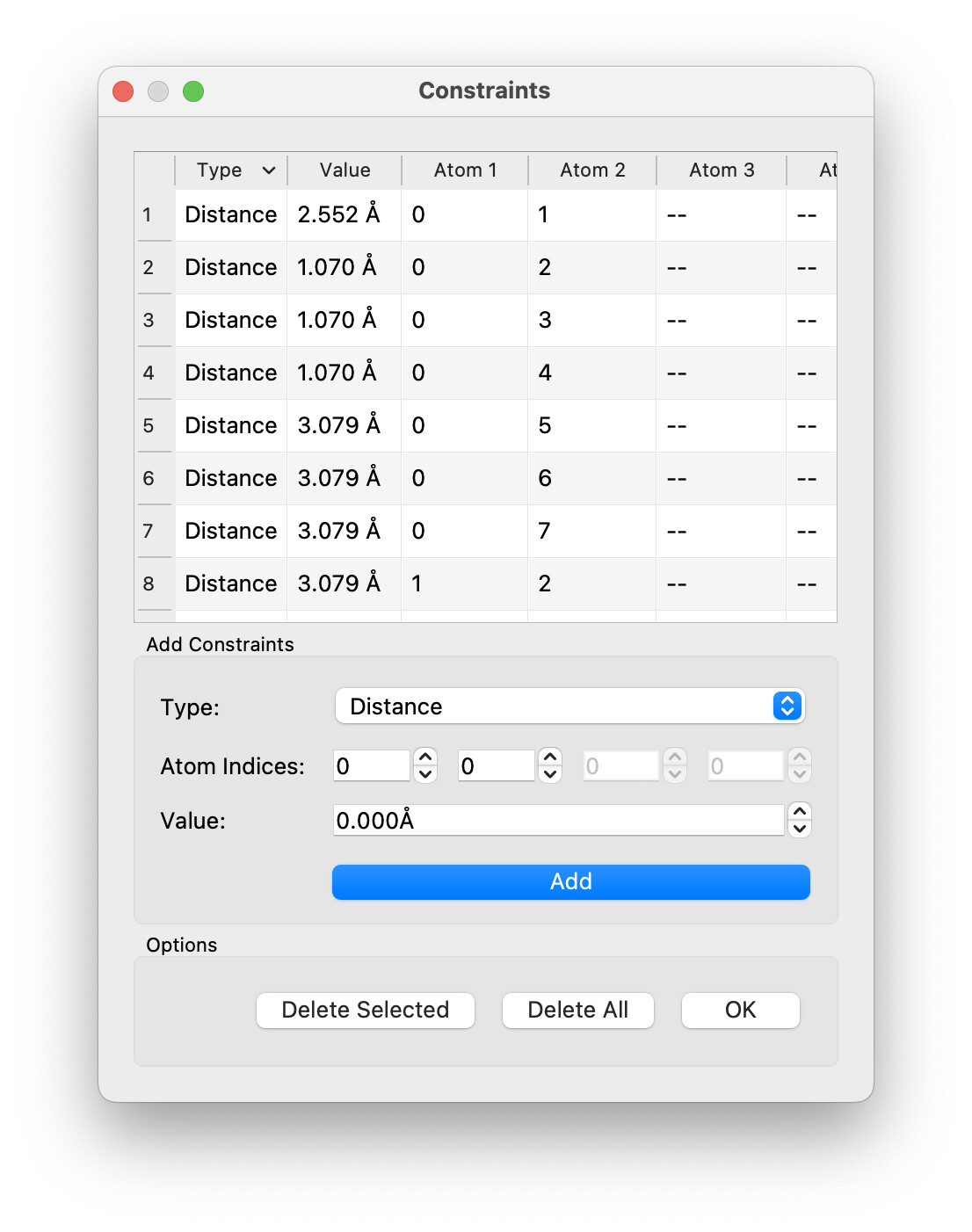Use the first atom index stepper

[425, 765]
